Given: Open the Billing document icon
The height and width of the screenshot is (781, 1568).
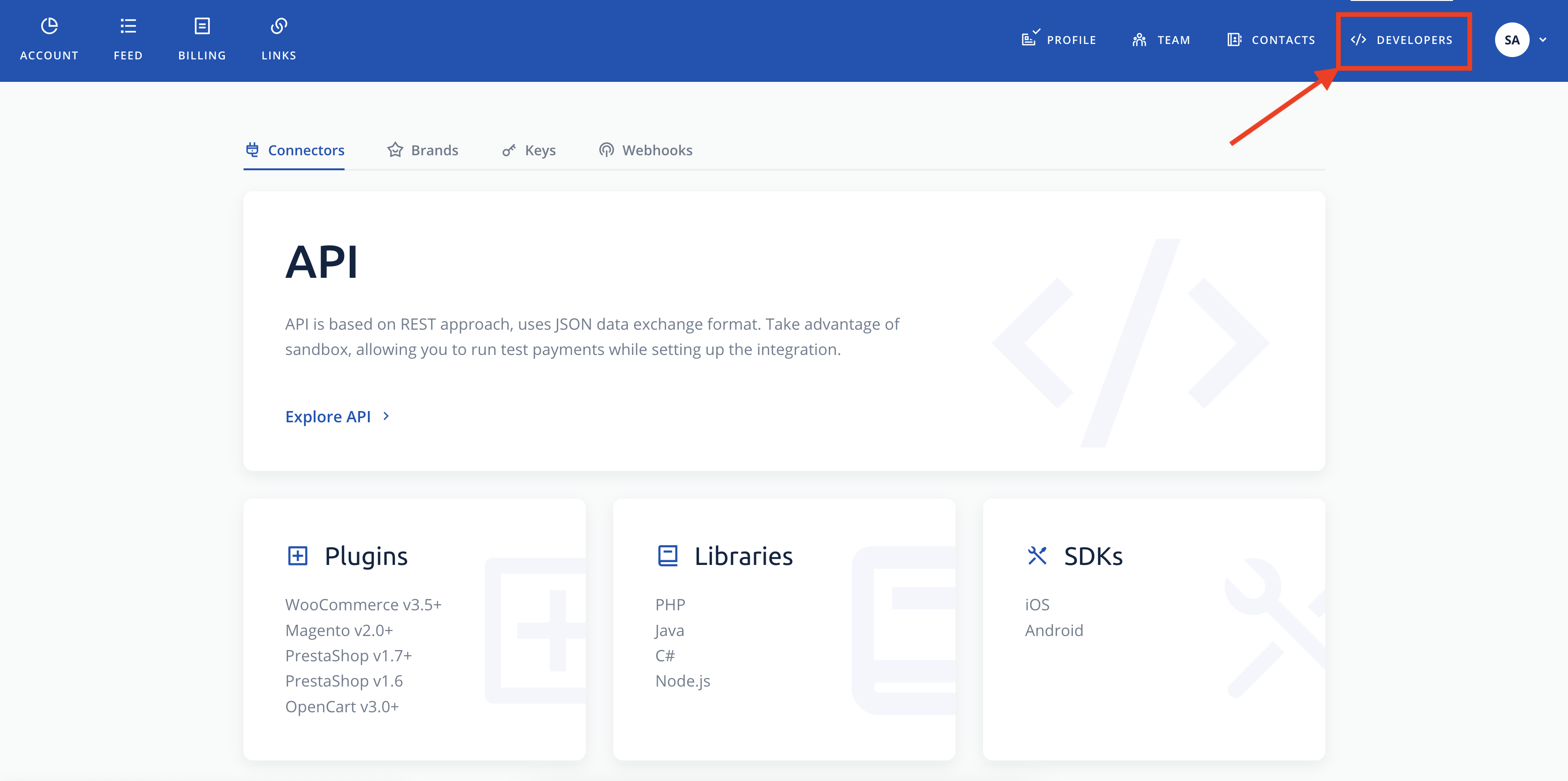Looking at the screenshot, I should pos(202,26).
